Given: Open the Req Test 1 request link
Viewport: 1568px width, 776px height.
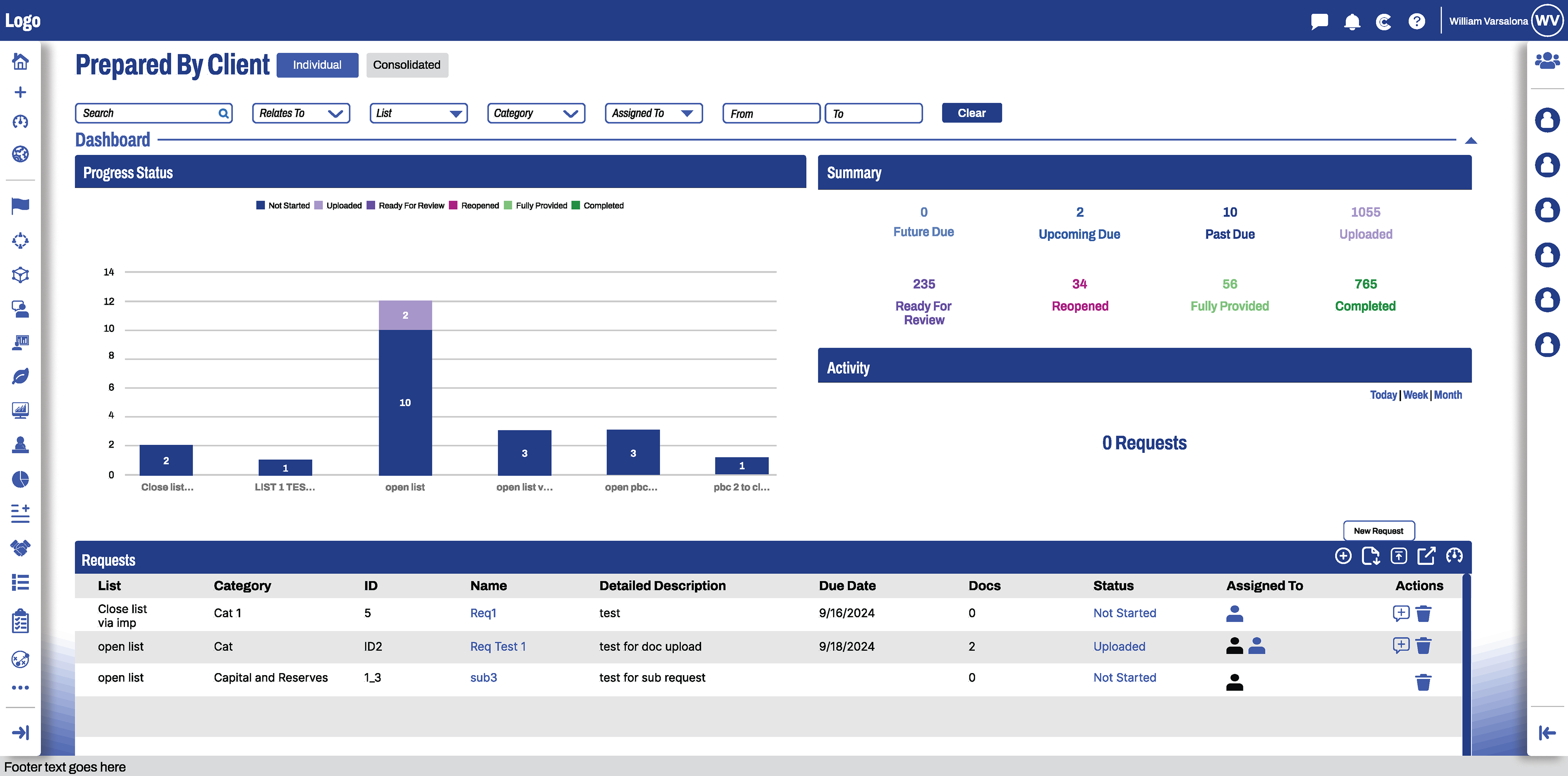Looking at the screenshot, I should tap(498, 647).
